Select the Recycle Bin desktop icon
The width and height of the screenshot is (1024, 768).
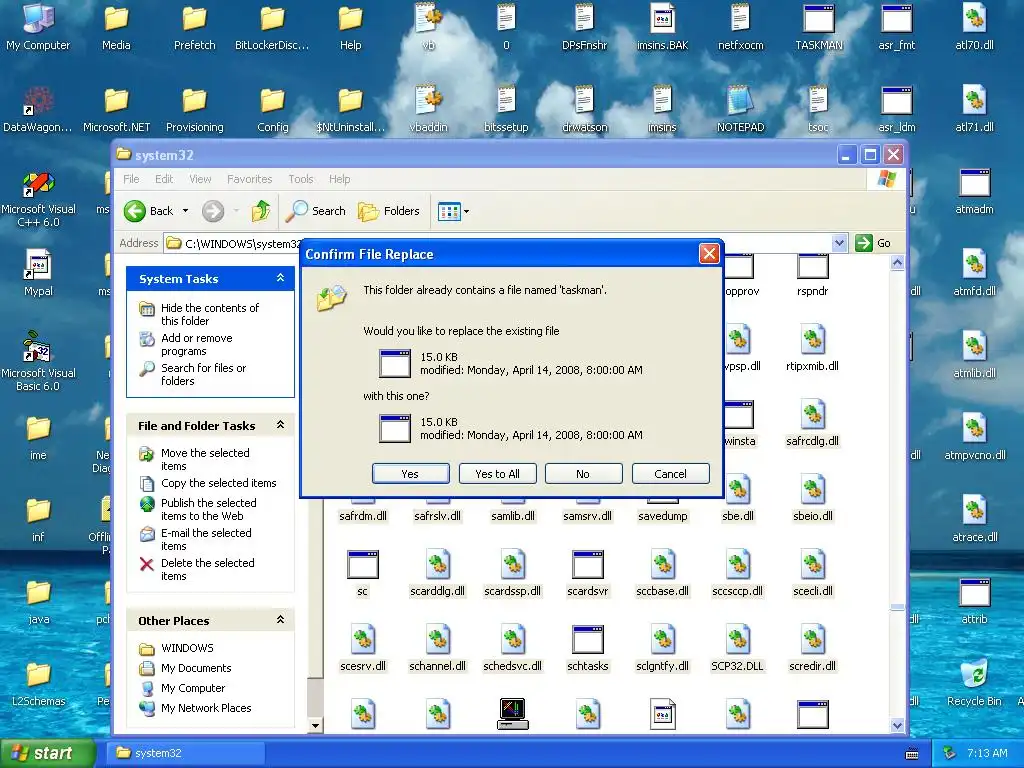tap(974, 674)
